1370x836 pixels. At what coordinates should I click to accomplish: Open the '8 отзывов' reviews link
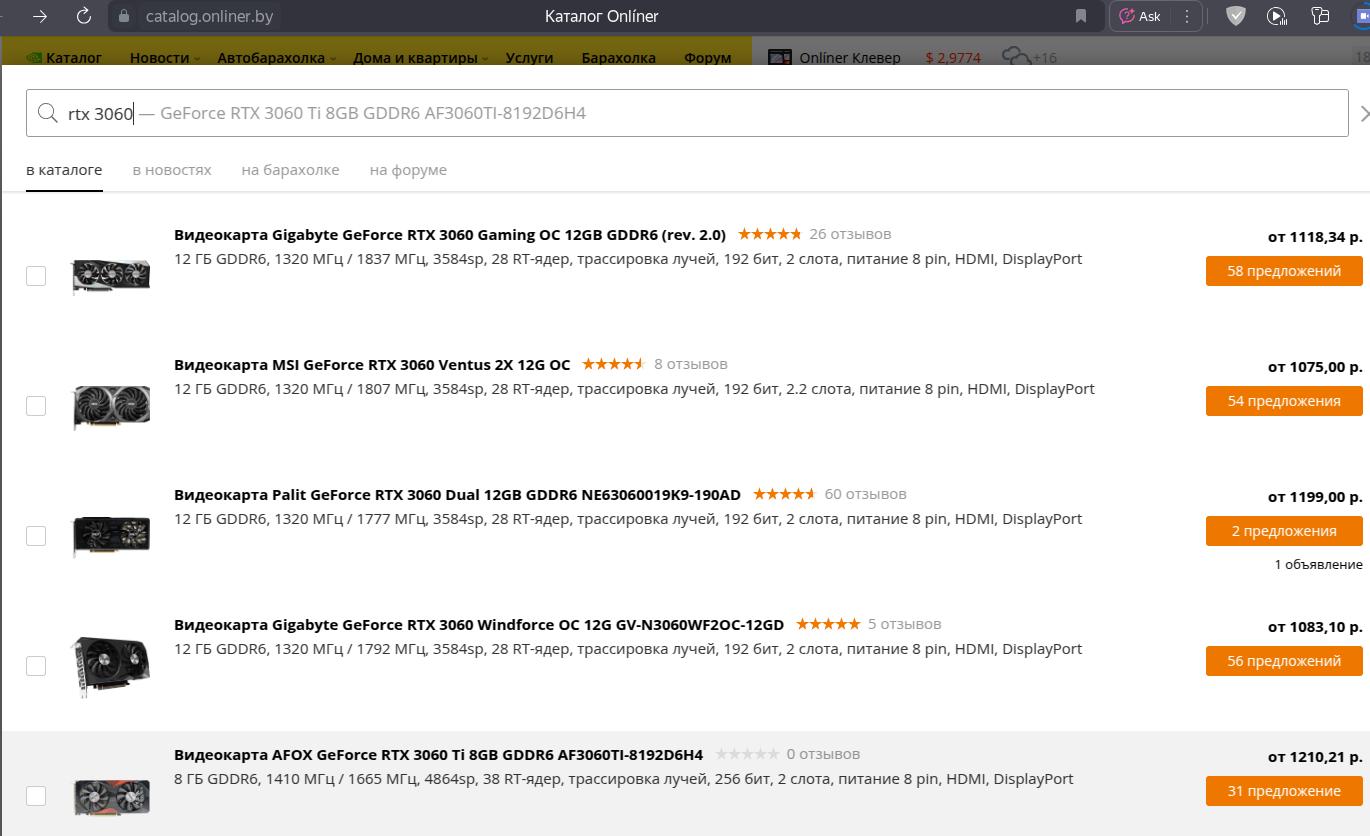click(691, 364)
